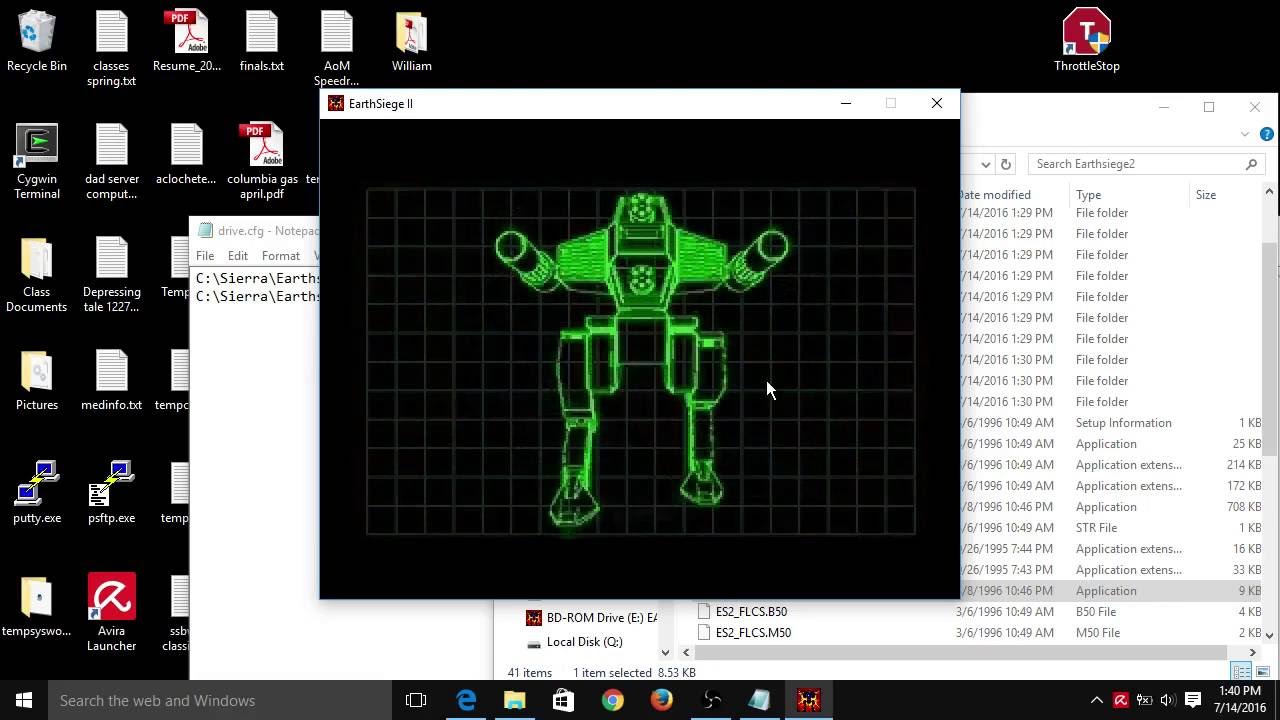Launch the ThrottleStop shortcut
The width and height of the screenshot is (1280, 720).
pyautogui.click(x=1087, y=40)
